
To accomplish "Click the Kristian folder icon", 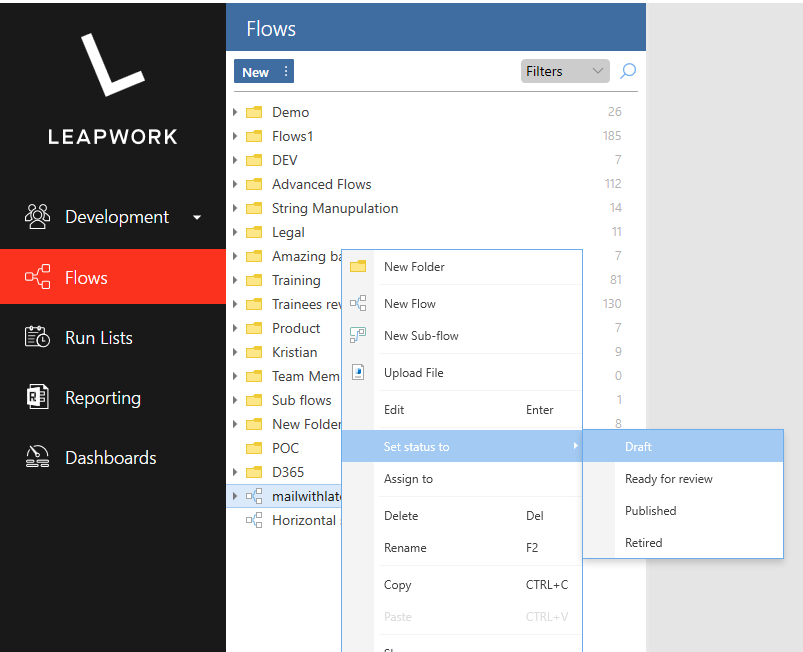I will click(x=254, y=352).
